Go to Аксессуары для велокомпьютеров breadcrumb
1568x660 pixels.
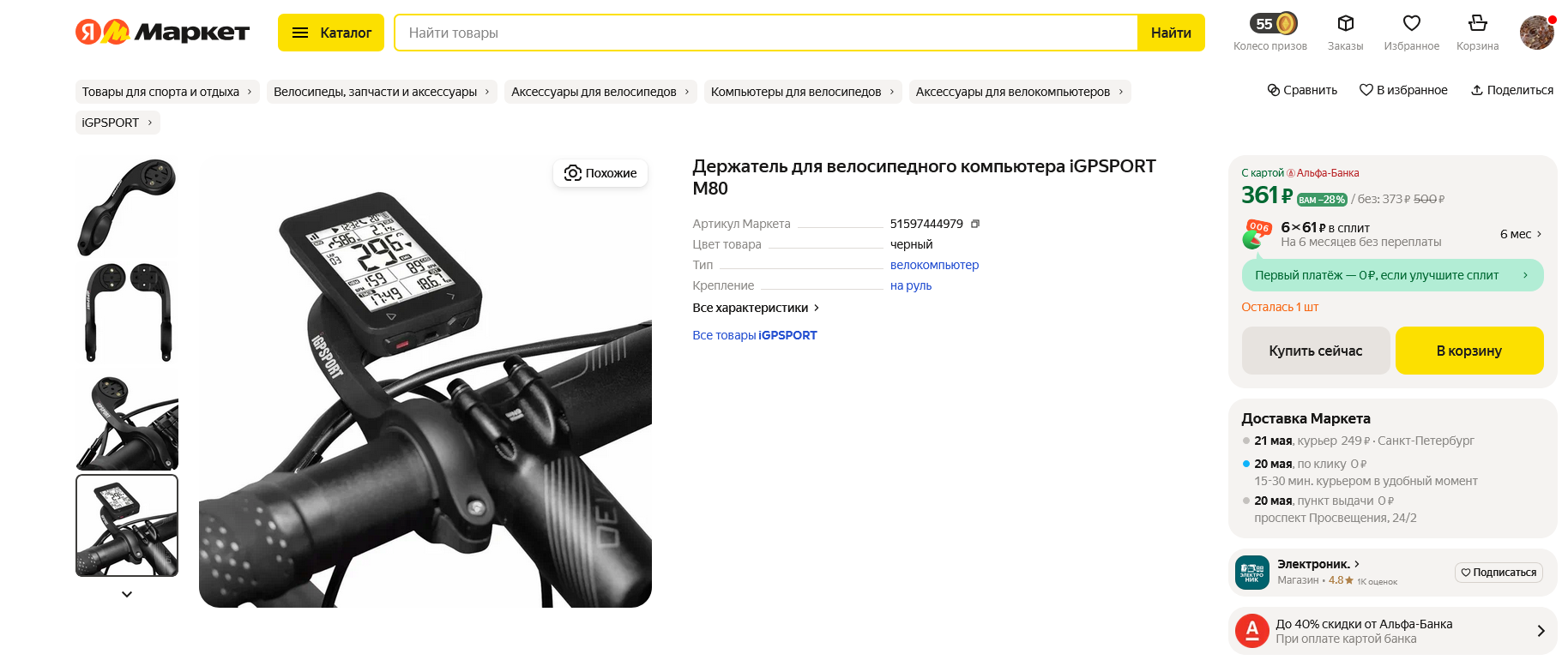[x=1020, y=92]
